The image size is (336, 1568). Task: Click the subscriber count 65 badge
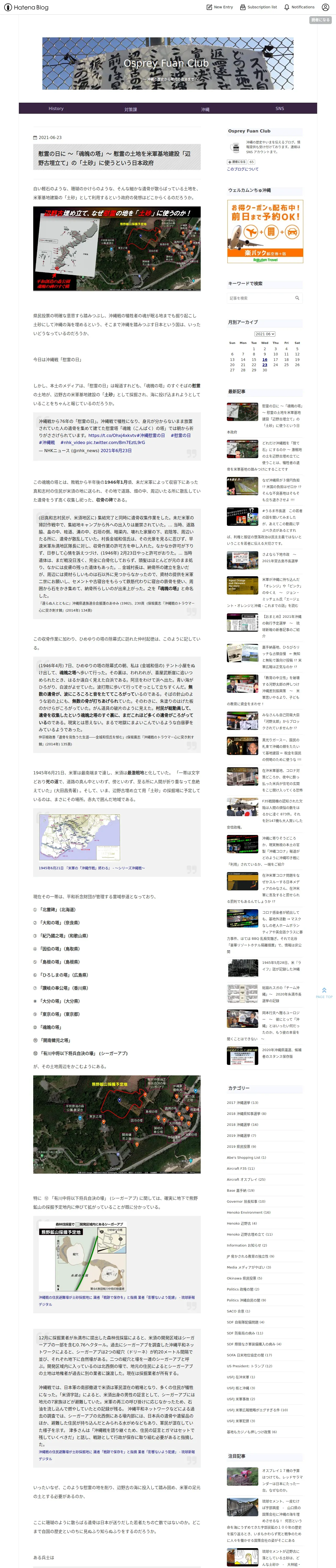[x=251, y=163]
